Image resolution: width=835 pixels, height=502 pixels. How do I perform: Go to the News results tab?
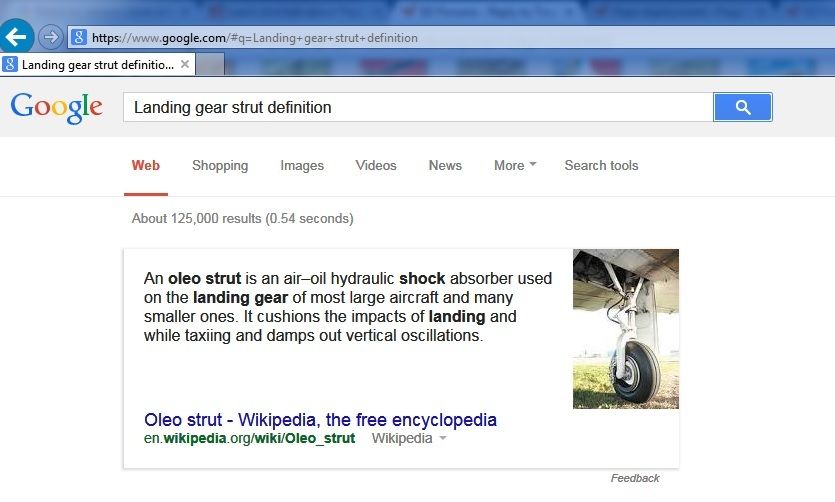445,166
